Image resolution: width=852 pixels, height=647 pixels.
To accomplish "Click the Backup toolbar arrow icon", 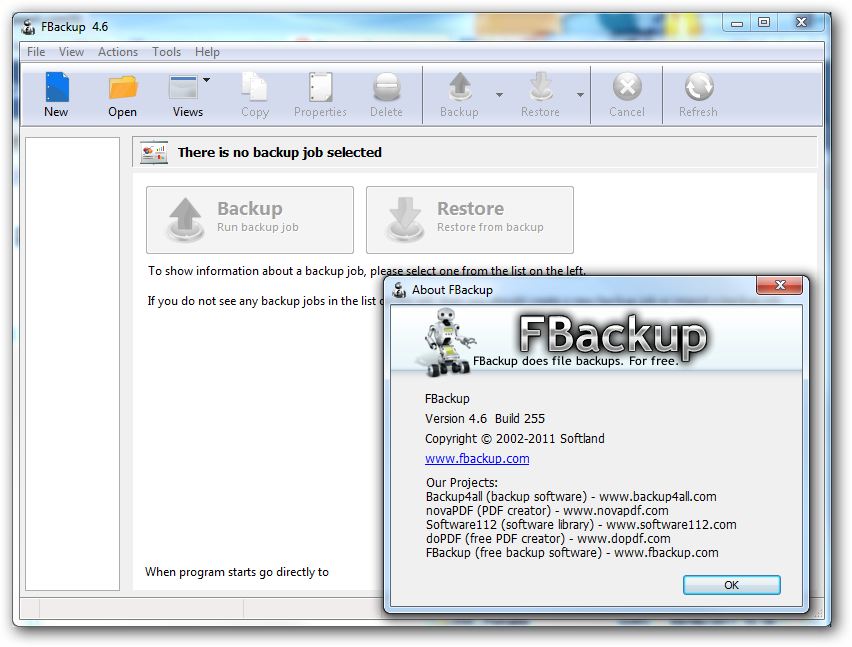I will tap(460, 87).
